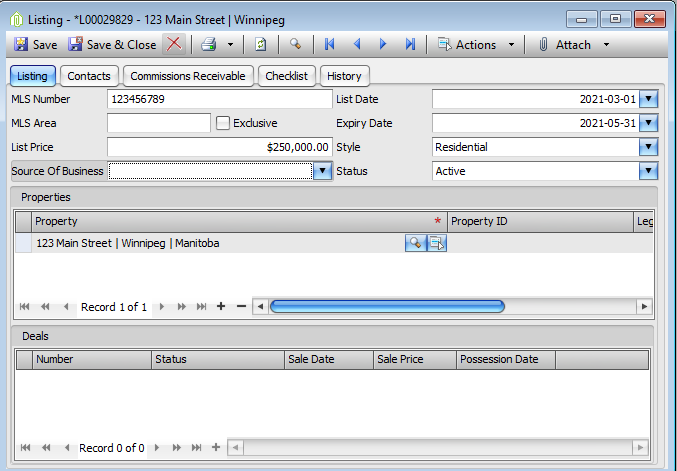Image resolution: width=677 pixels, height=471 pixels.
Task: Click the refresh document icon
Action: (260, 44)
